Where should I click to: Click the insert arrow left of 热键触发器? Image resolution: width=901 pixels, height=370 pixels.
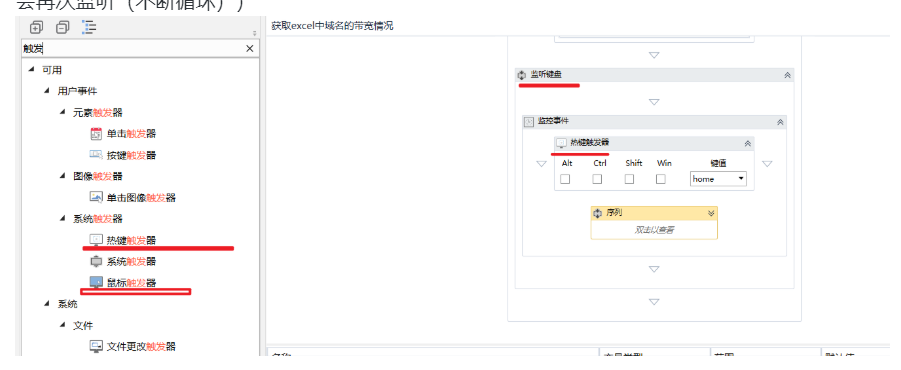click(x=541, y=164)
